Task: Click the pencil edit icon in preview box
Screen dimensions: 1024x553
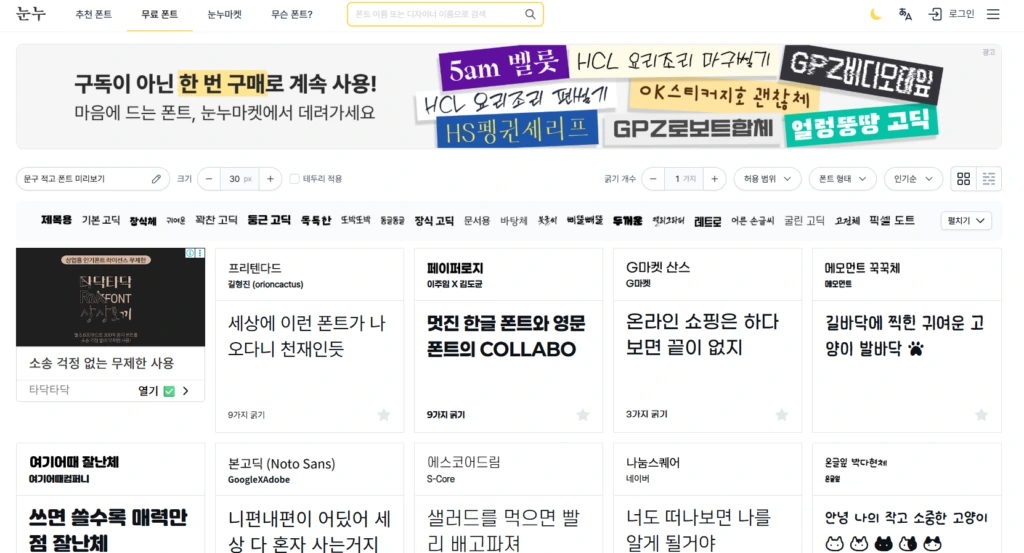Action: [156, 179]
